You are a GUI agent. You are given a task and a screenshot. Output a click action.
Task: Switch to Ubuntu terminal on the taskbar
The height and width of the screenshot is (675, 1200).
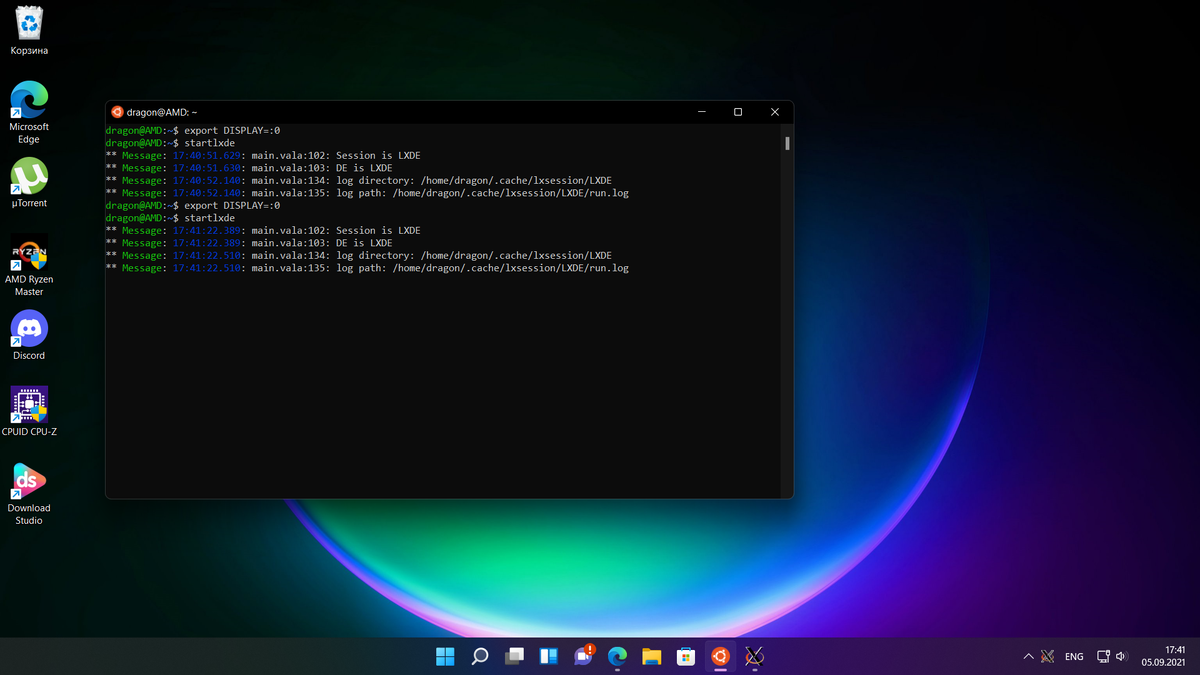[720, 657]
